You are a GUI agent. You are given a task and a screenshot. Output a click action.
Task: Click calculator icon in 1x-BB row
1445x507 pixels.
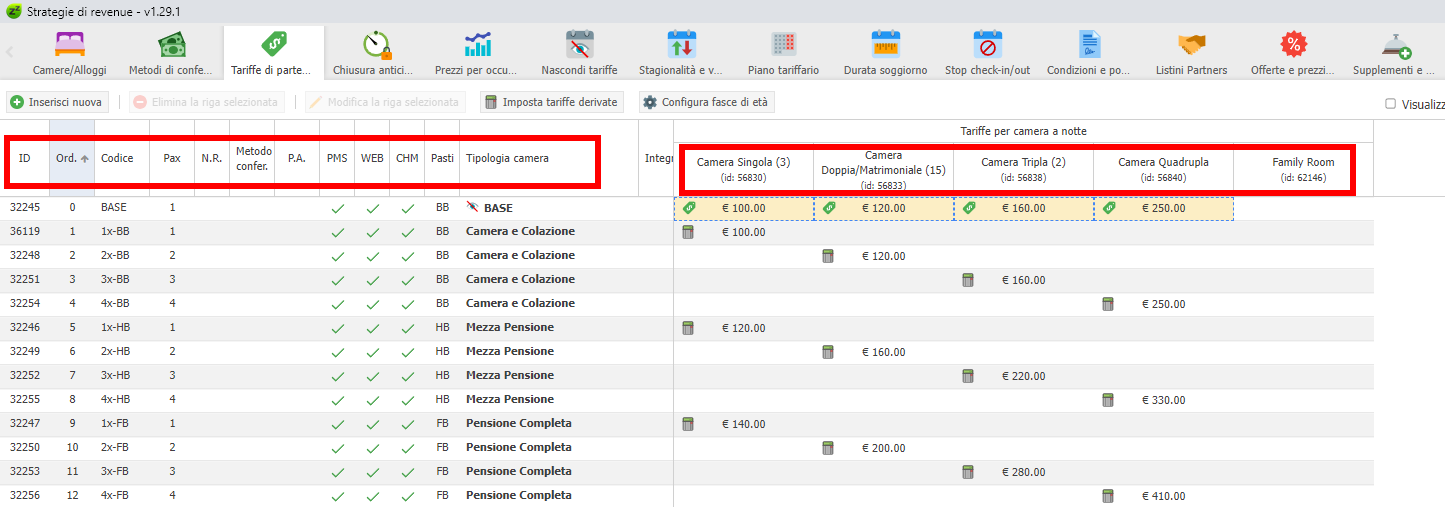(x=688, y=232)
